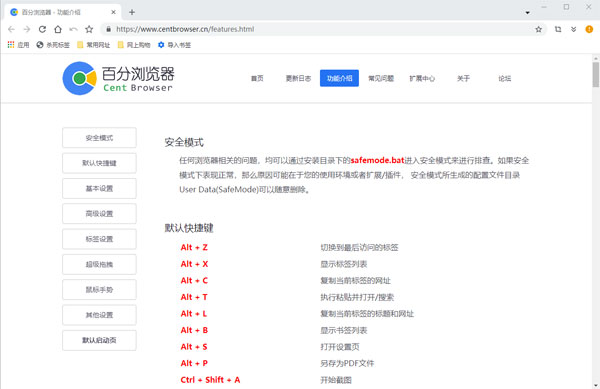This screenshot has height=389, width=600.
Task: Click the 高级设置 sidebar button
Action: click(99, 213)
